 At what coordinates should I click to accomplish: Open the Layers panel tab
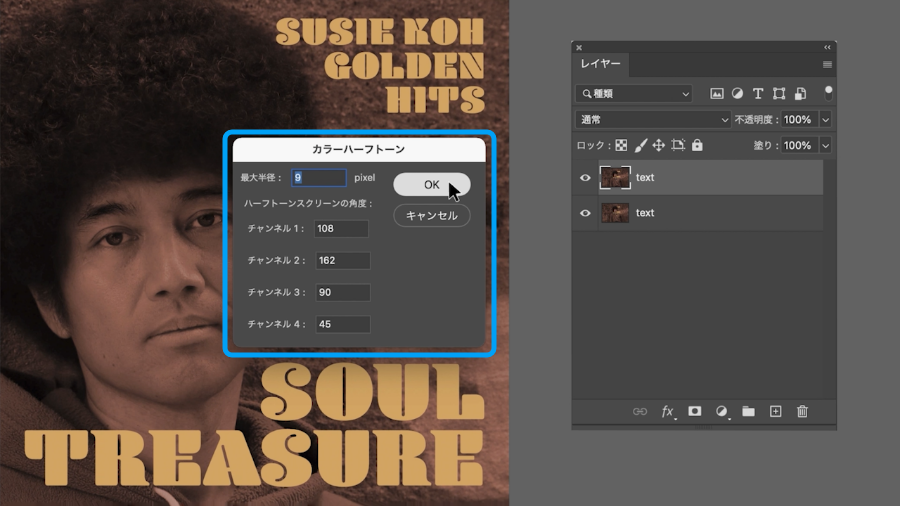click(x=600, y=64)
